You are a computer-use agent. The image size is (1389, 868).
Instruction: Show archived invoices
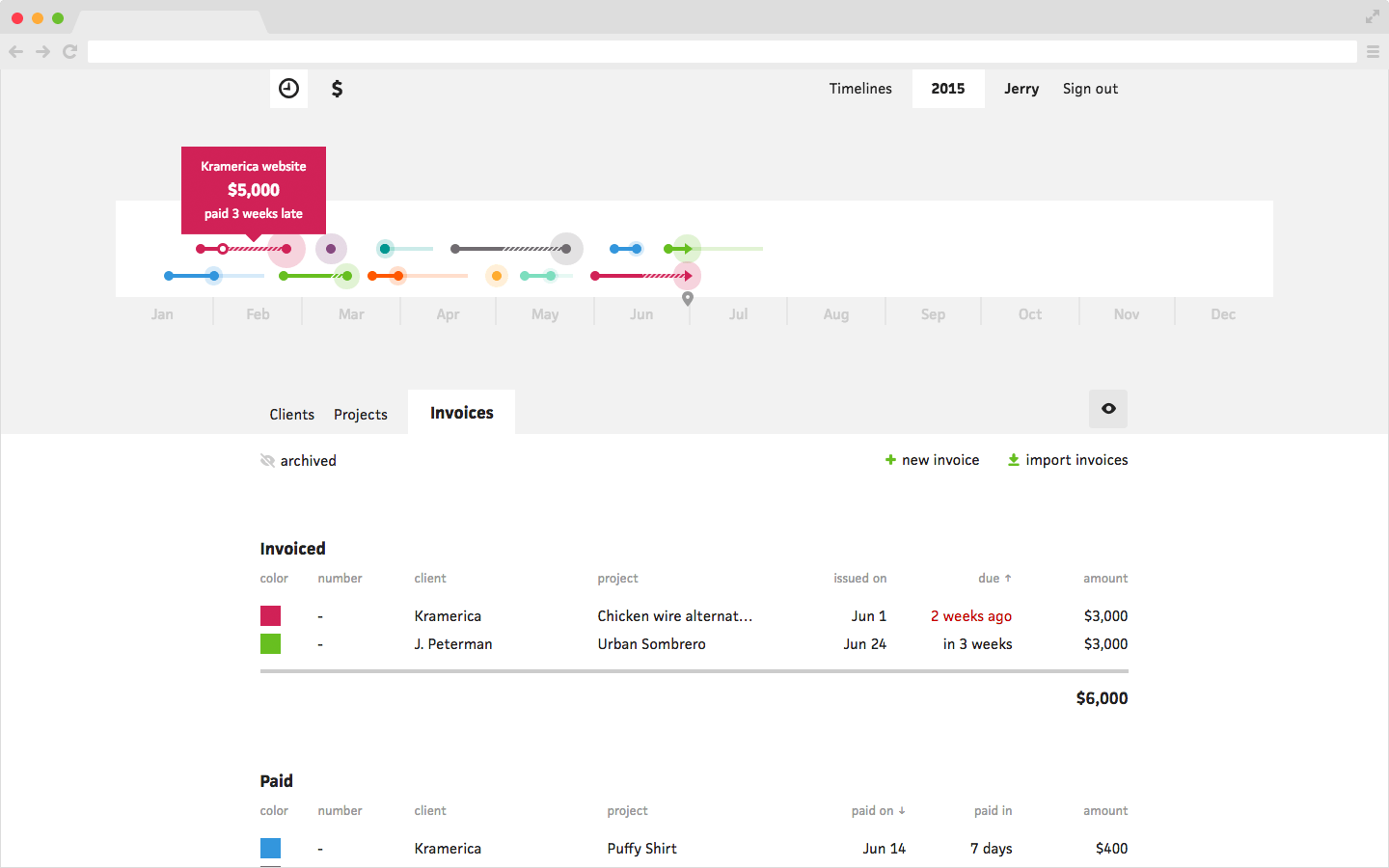coord(298,461)
